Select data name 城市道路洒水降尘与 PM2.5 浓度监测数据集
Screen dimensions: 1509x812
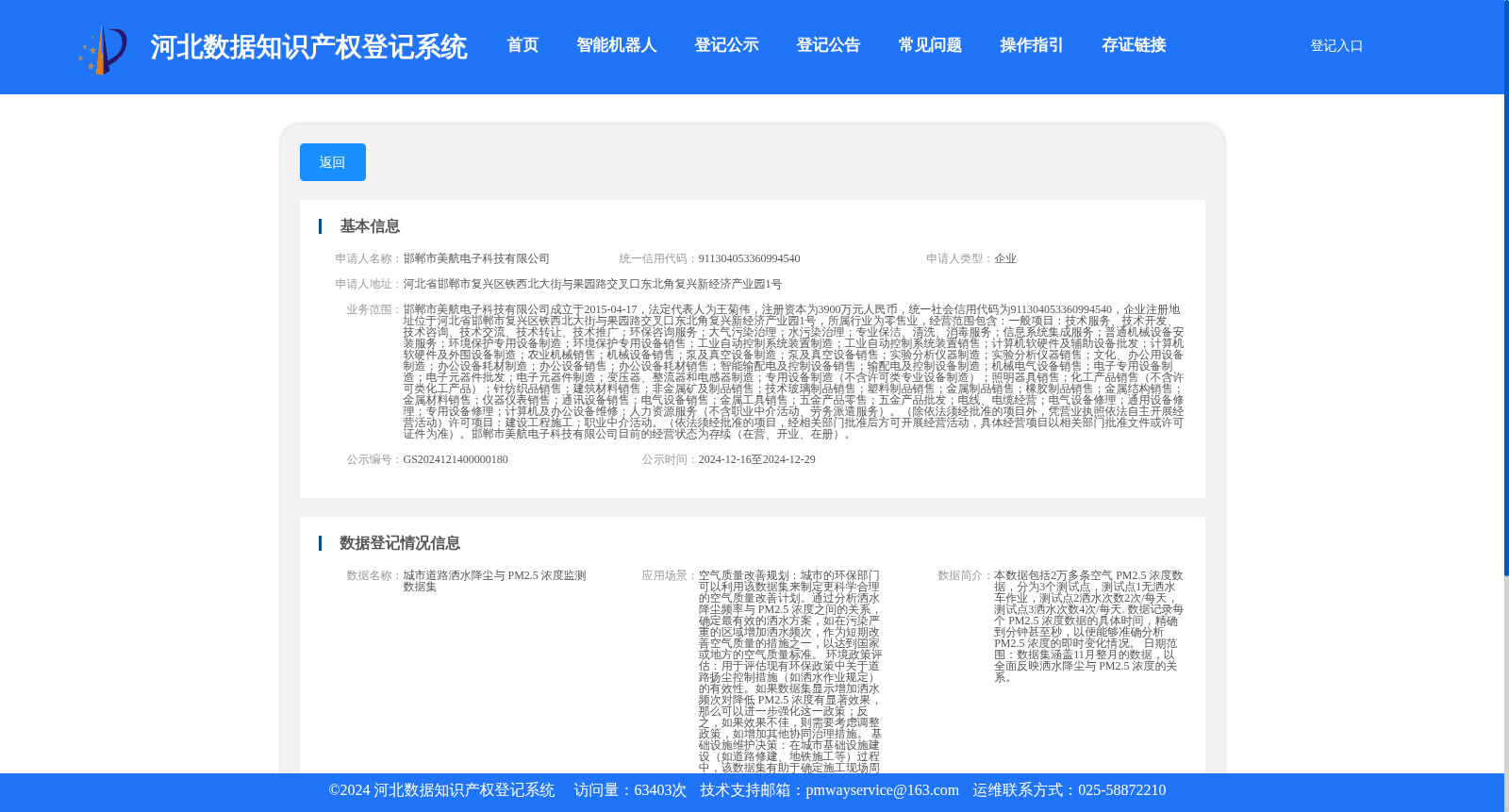(x=494, y=581)
